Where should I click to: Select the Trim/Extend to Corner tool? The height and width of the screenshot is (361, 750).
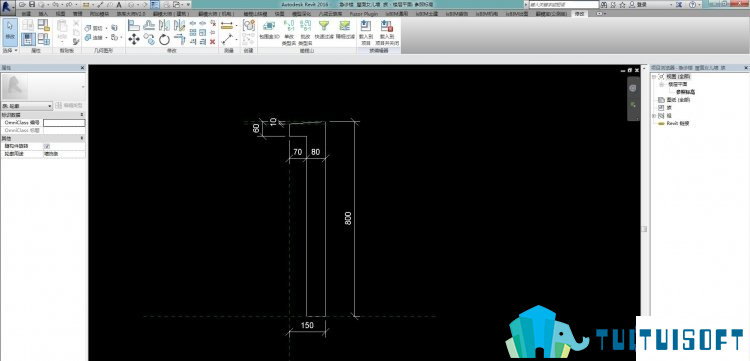(179, 39)
